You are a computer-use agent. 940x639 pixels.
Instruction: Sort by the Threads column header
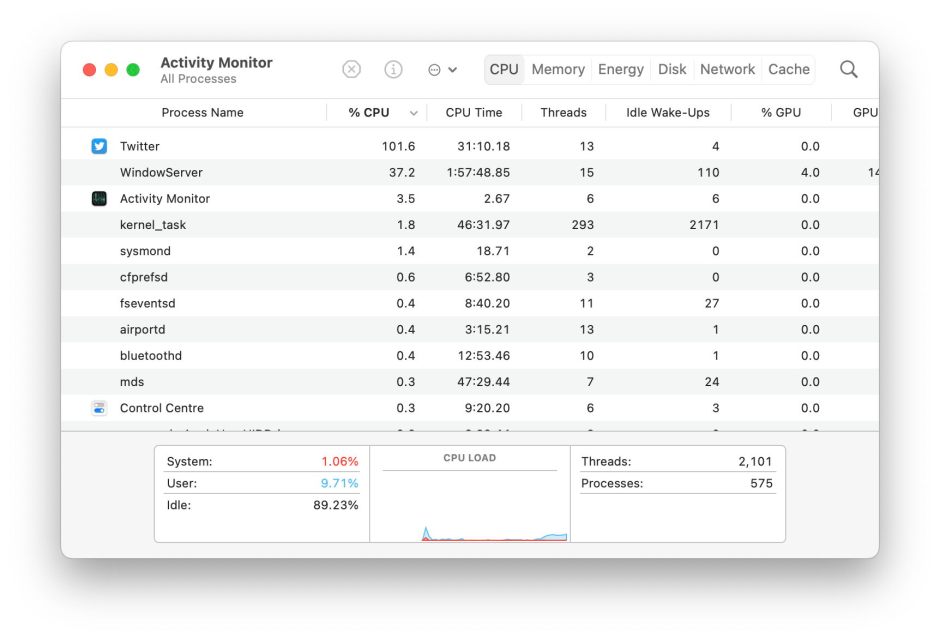563,113
